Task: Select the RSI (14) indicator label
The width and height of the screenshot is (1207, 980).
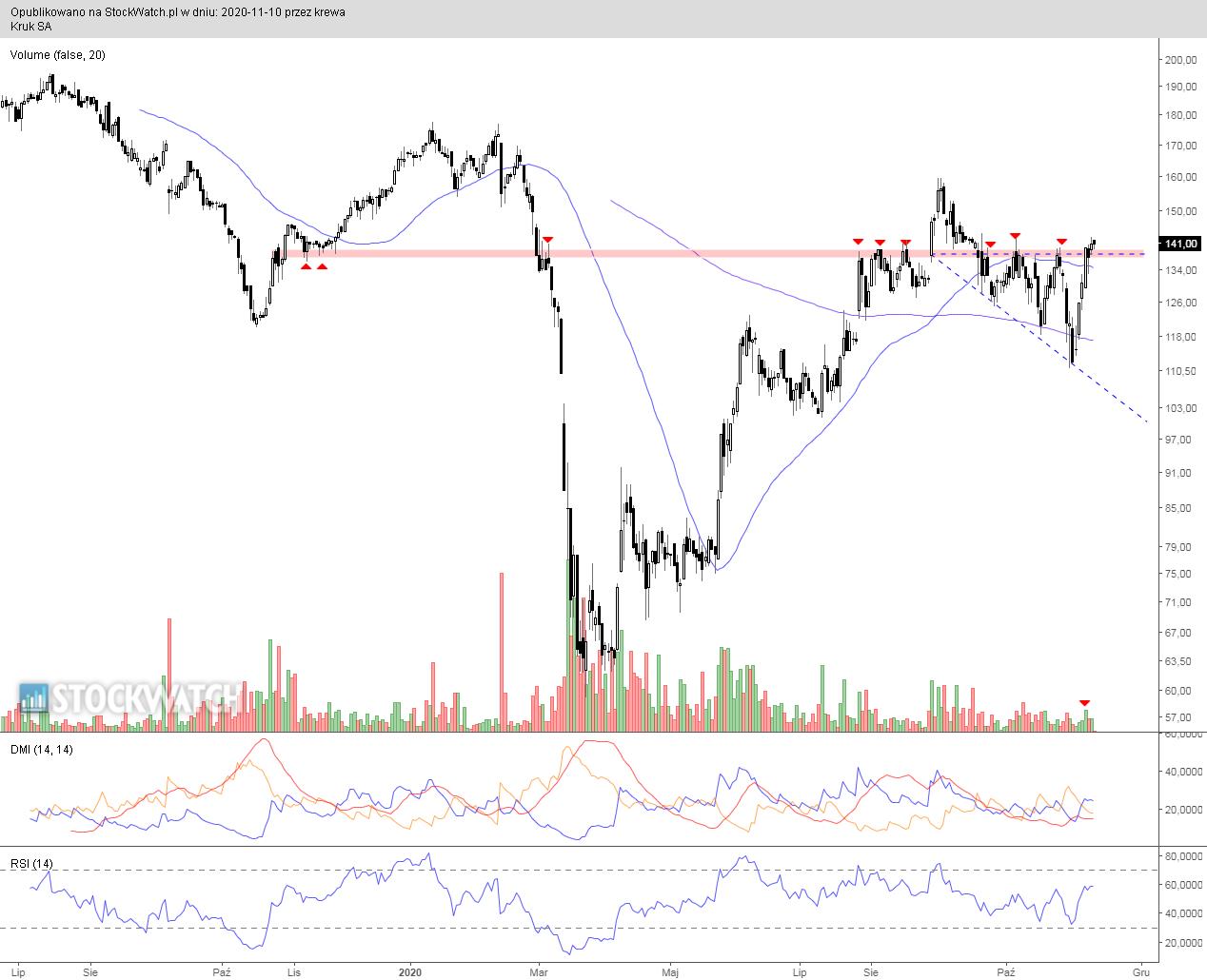Action: (32, 864)
